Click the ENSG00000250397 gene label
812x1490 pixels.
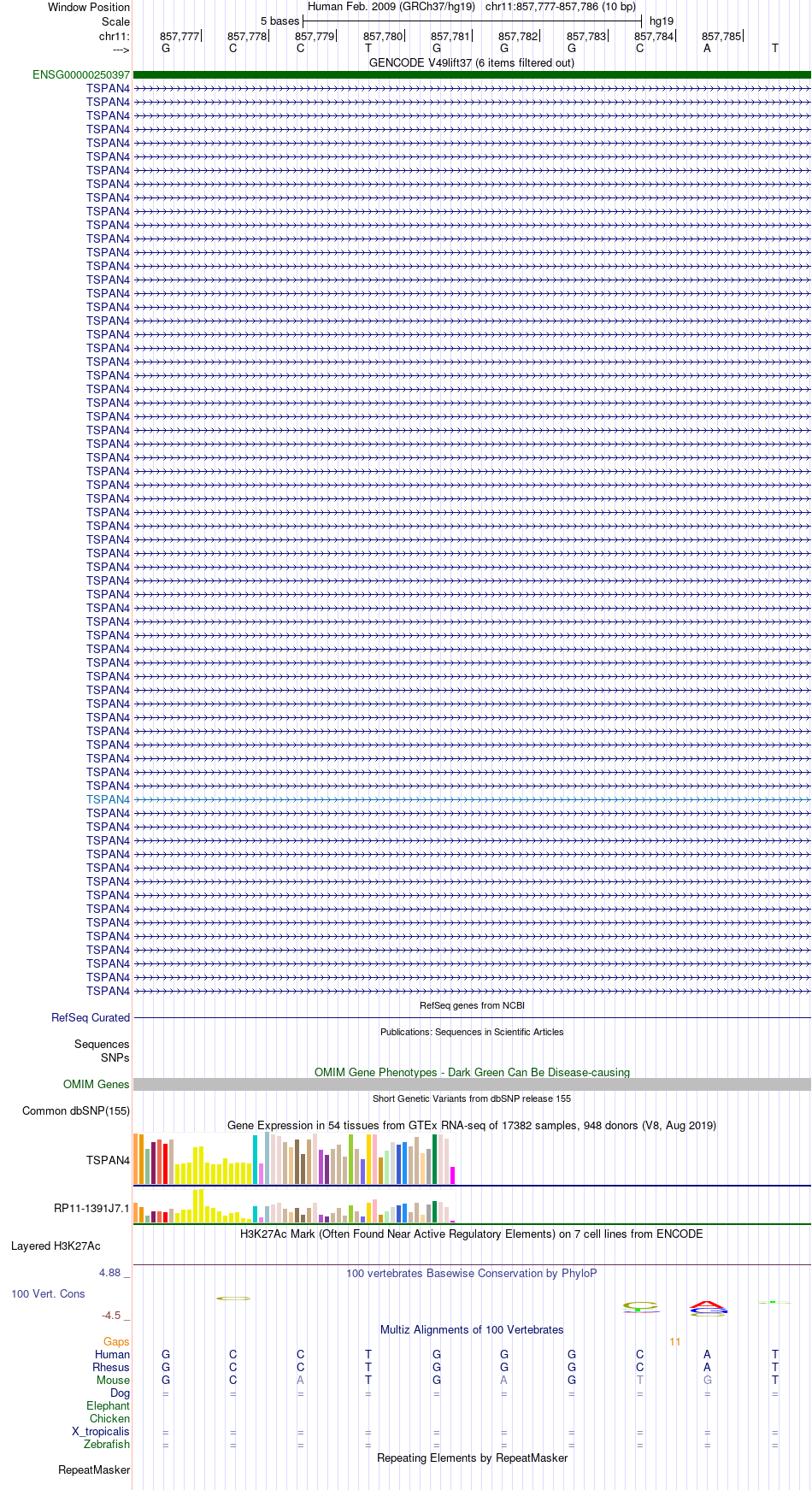click(x=81, y=75)
